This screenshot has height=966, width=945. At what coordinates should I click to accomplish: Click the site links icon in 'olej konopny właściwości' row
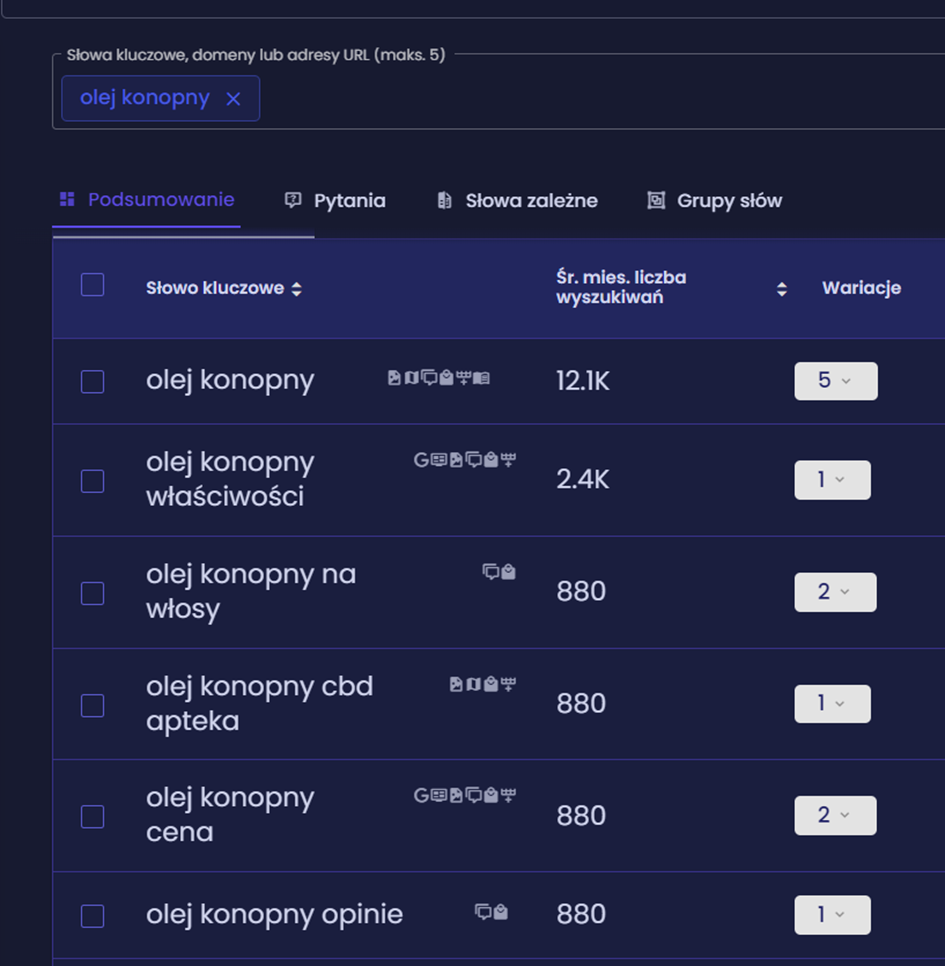click(x=508, y=460)
